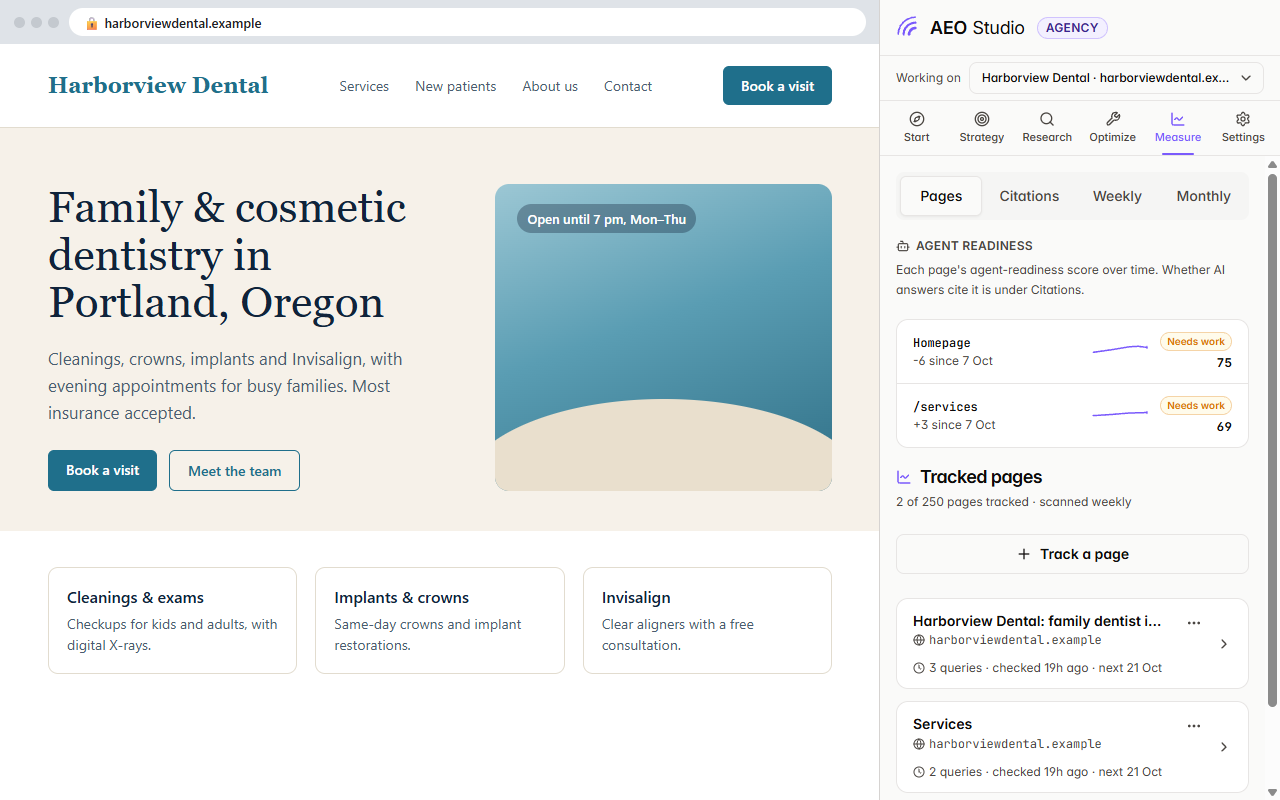
Task: Switch to the Monthly sub-tab
Action: pyautogui.click(x=1203, y=196)
